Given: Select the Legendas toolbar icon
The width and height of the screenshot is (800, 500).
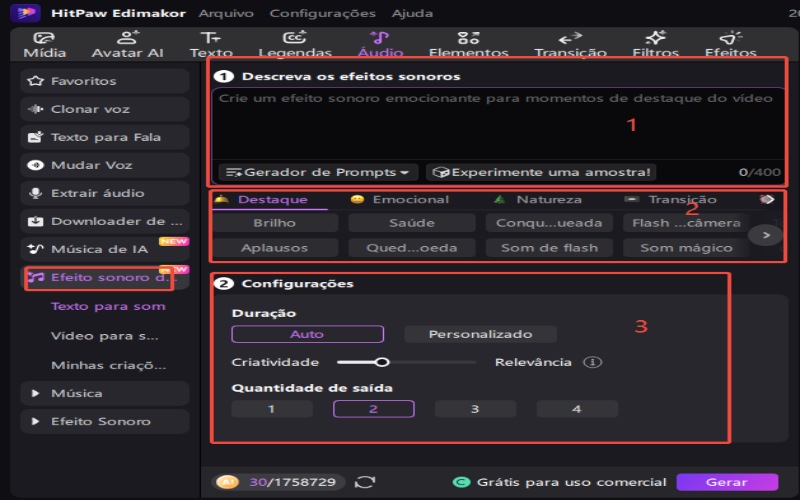Looking at the screenshot, I should click(295, 43).
